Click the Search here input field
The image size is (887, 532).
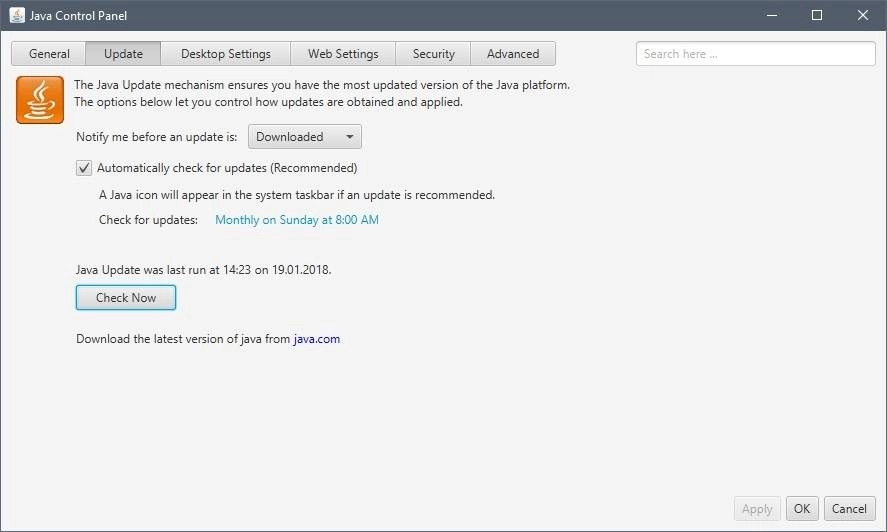click(x=756, y=54)
